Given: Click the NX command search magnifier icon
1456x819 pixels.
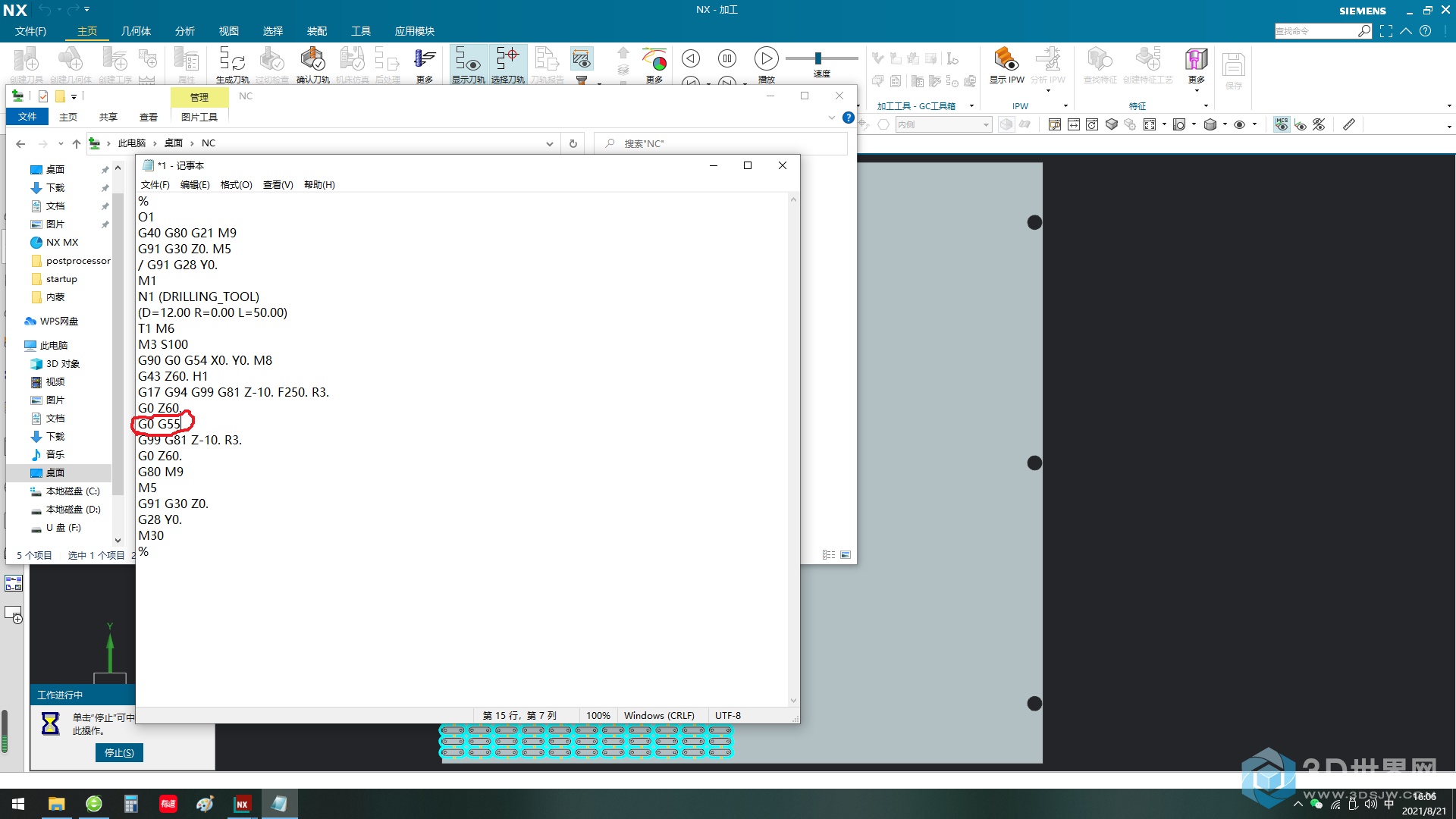Looking at the screenshot, I should [1364, 31].
